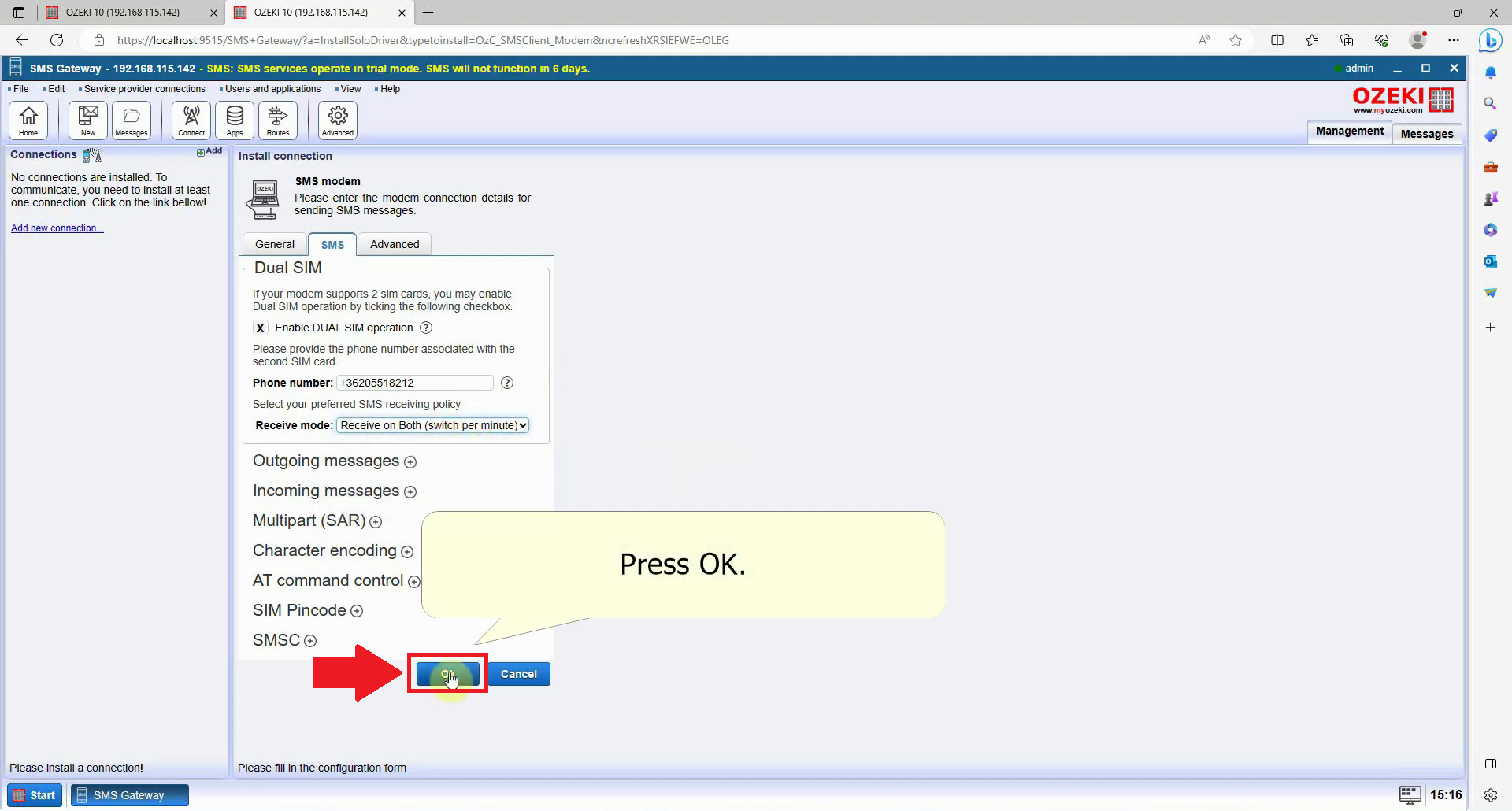Open the Home toolbar icon

pos(28,120)
